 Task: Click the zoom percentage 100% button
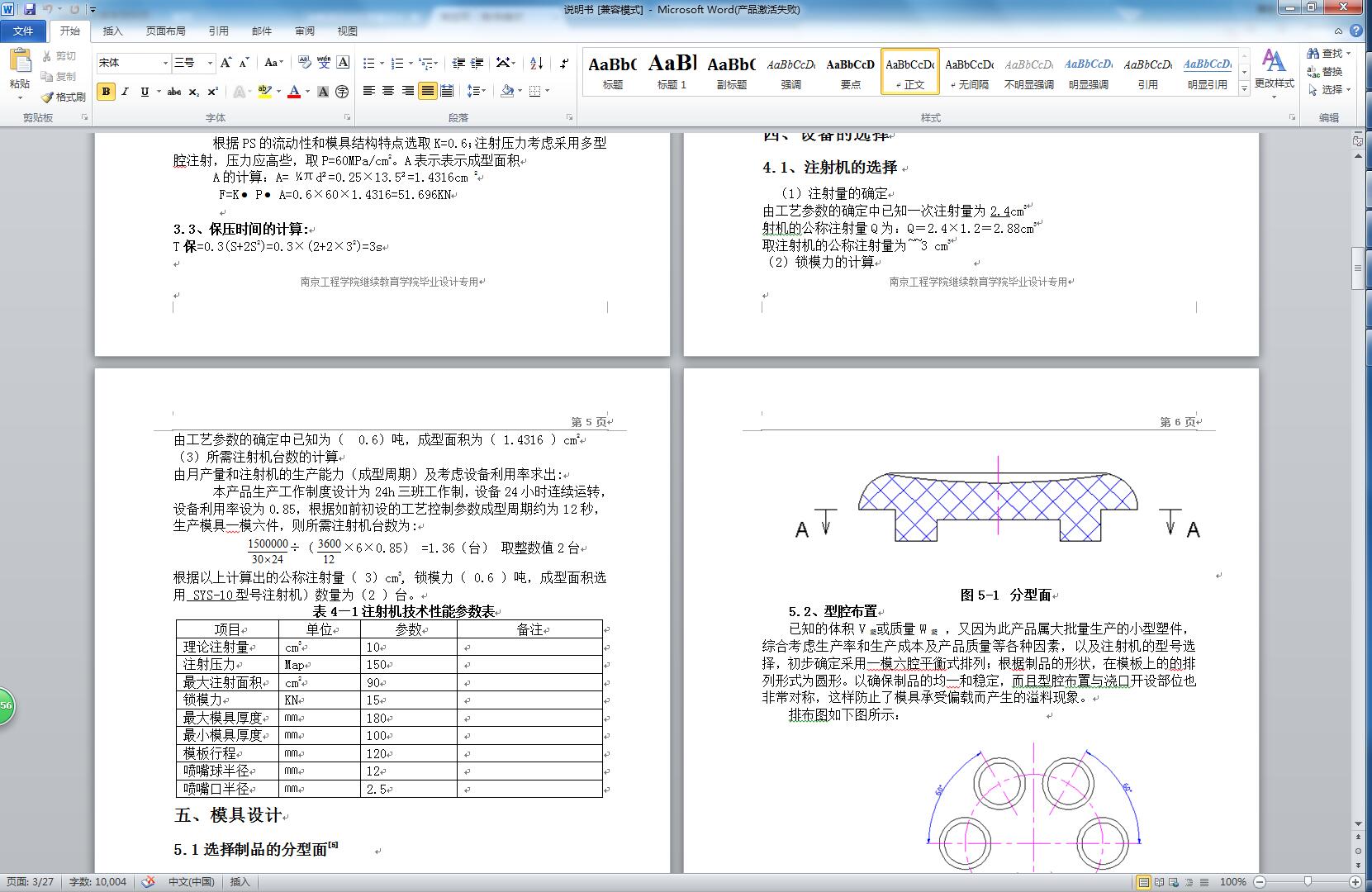click(1232, 882)
